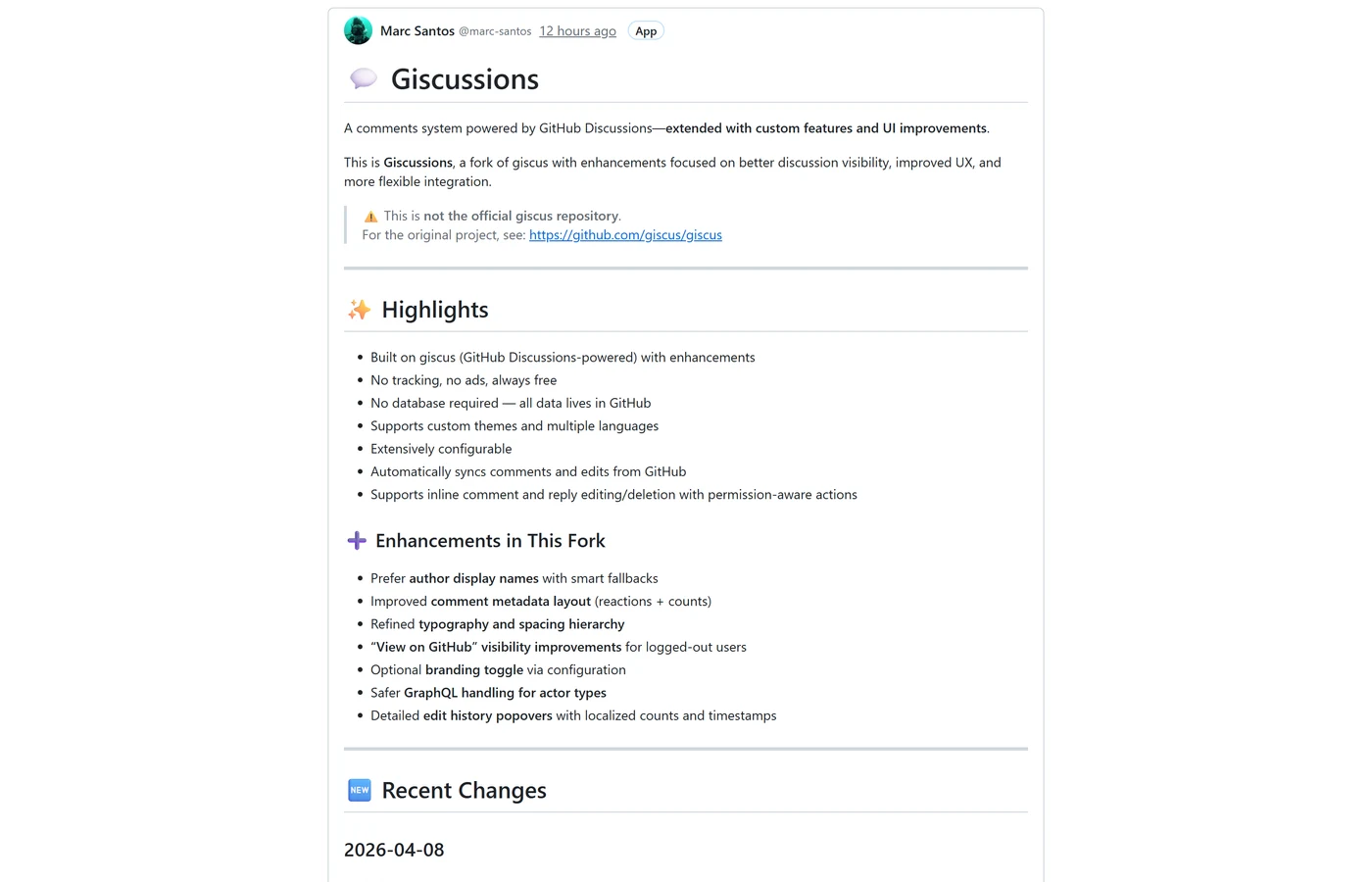The image size is (1372, 882).
Task: Select the "No tracking, no ads" bullet item
Action: click(463, 380)
